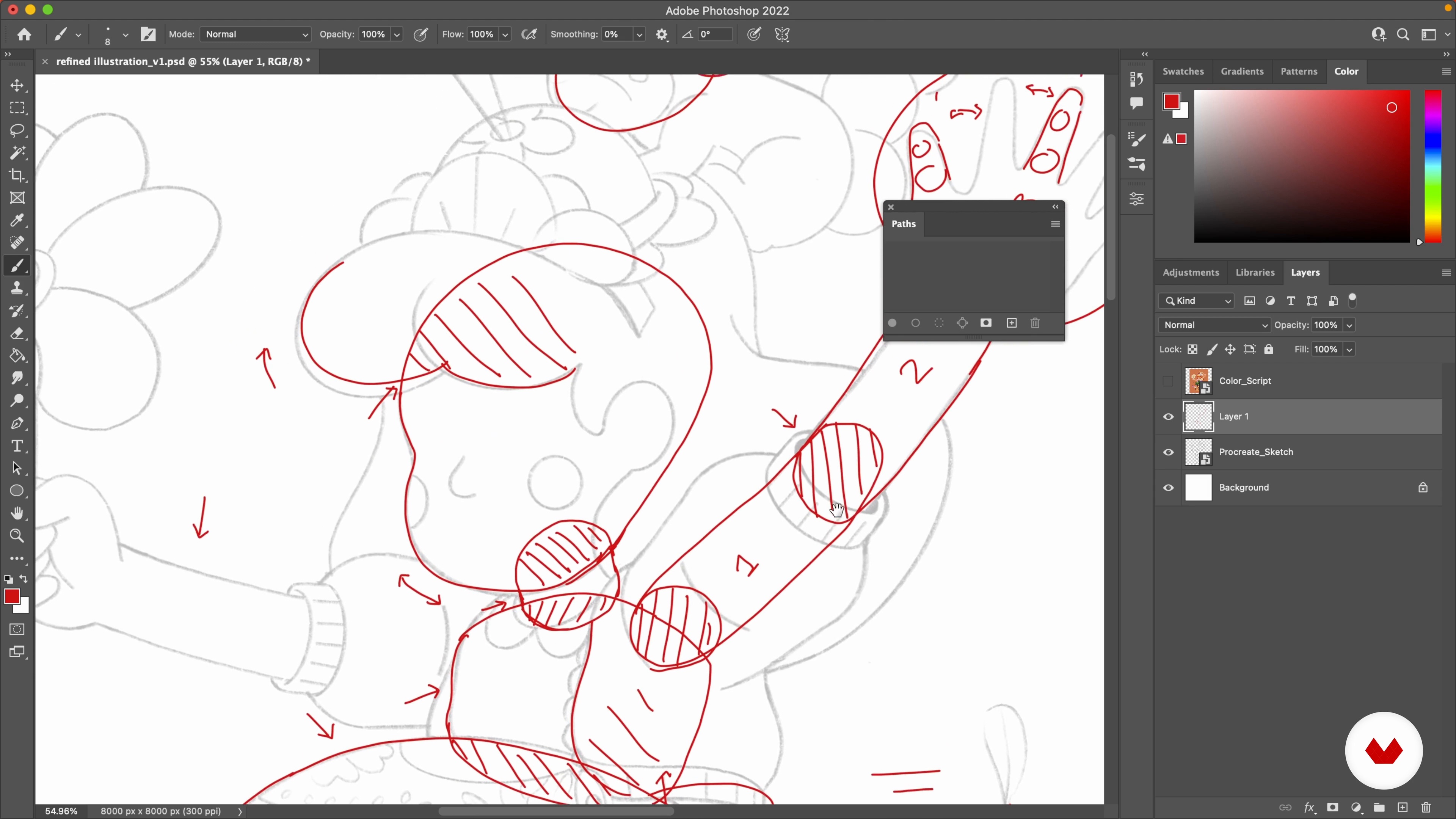
Task: Open the Flow value dropdown
Action: click(x=505, y=35)
